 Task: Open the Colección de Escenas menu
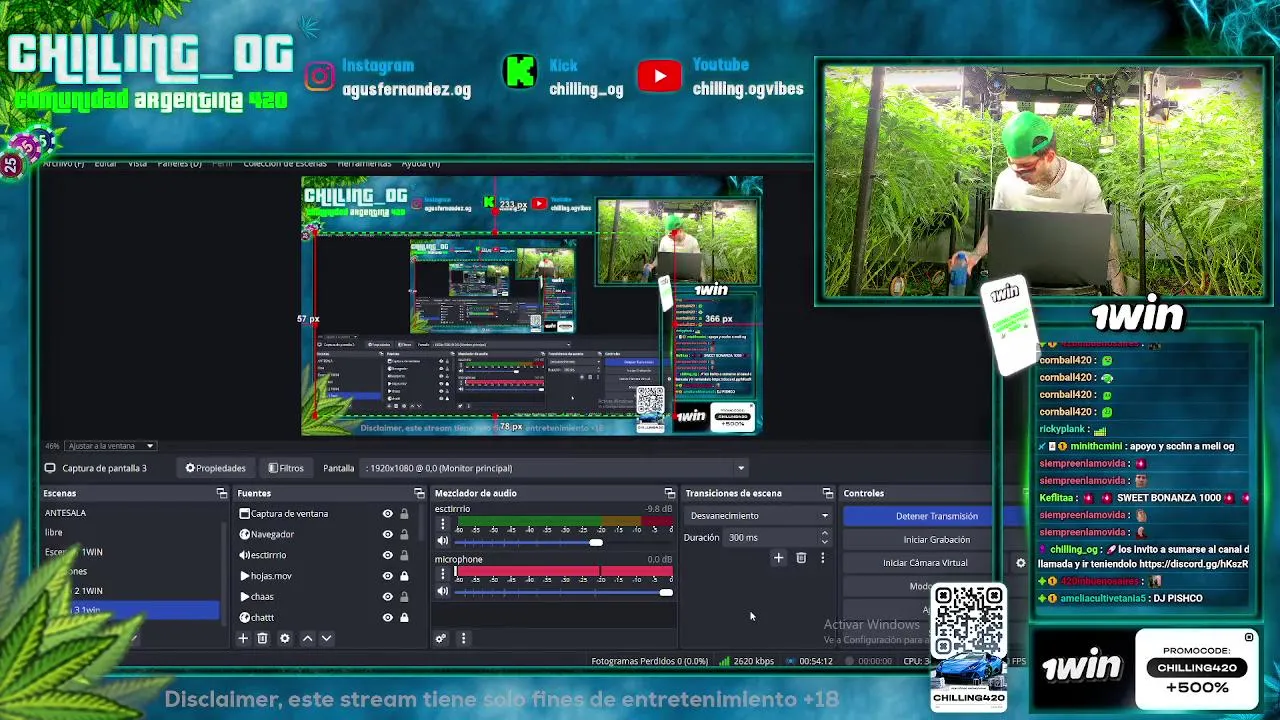point(285,163)
